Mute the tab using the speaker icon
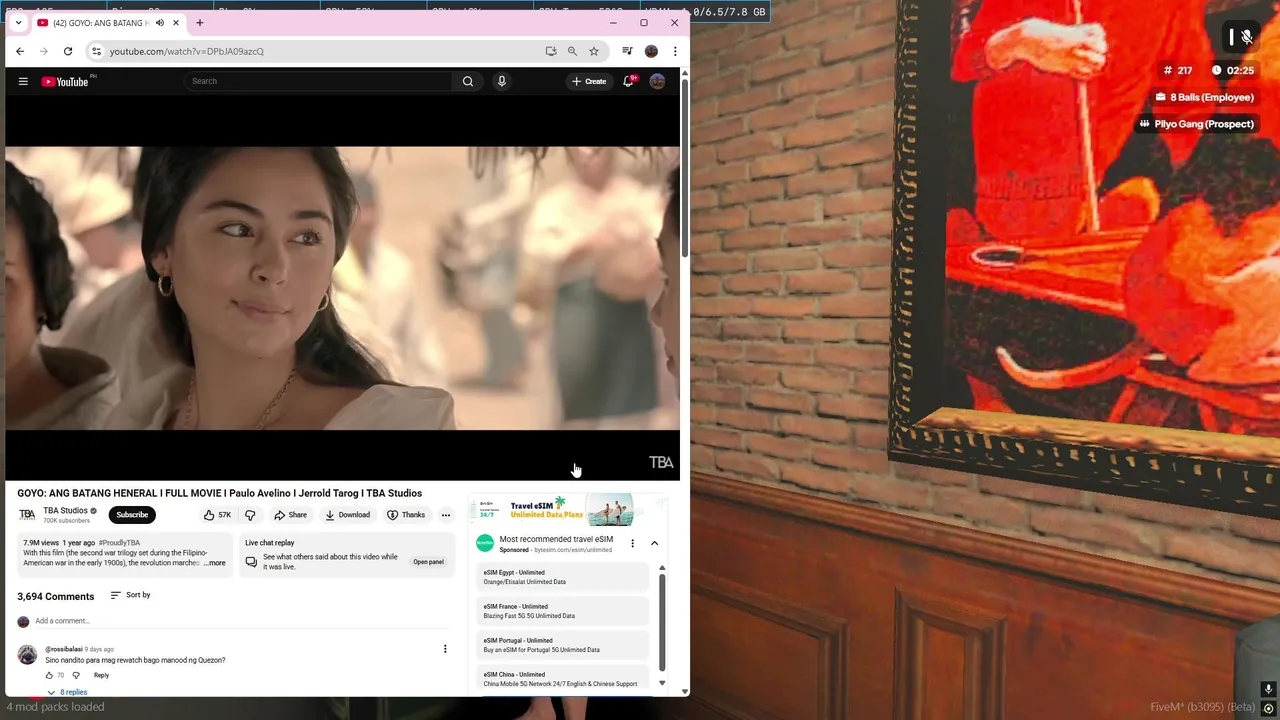This screenshot has height=720, width=1280. (160, 23)
